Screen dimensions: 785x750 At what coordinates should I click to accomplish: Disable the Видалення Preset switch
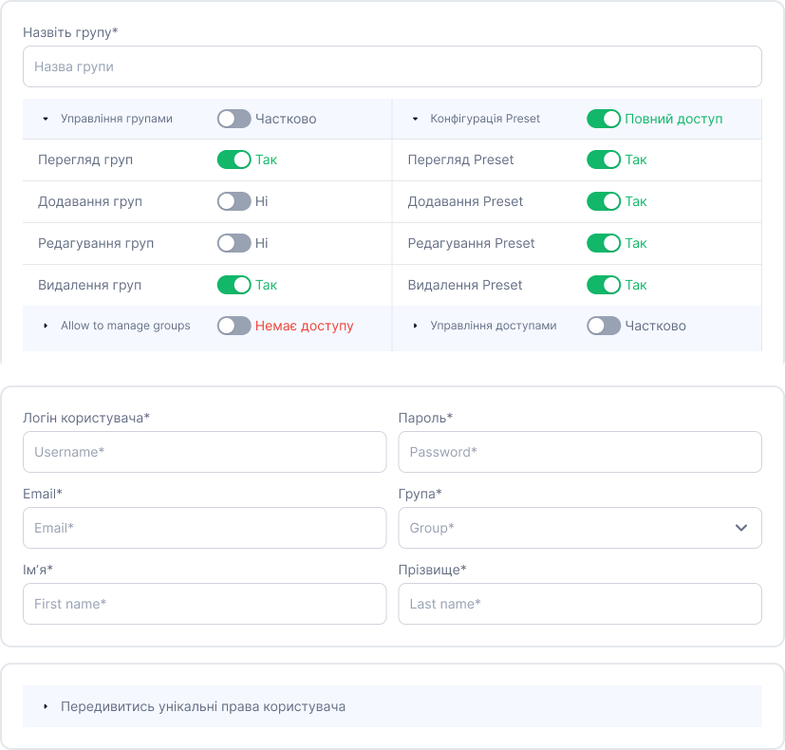pos(603,286)
